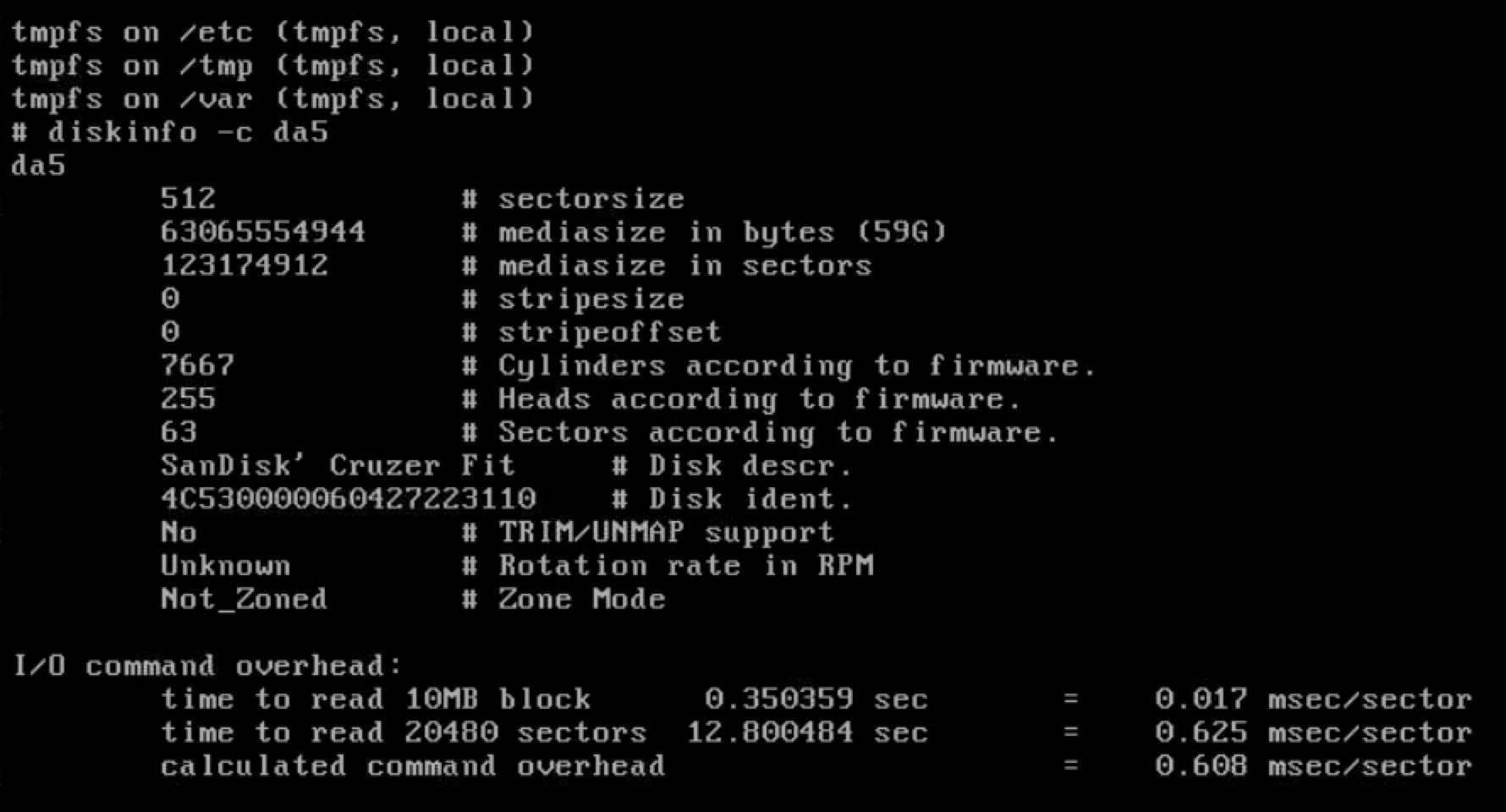Click the "Unknown" rotation rate value

(225, 566)
